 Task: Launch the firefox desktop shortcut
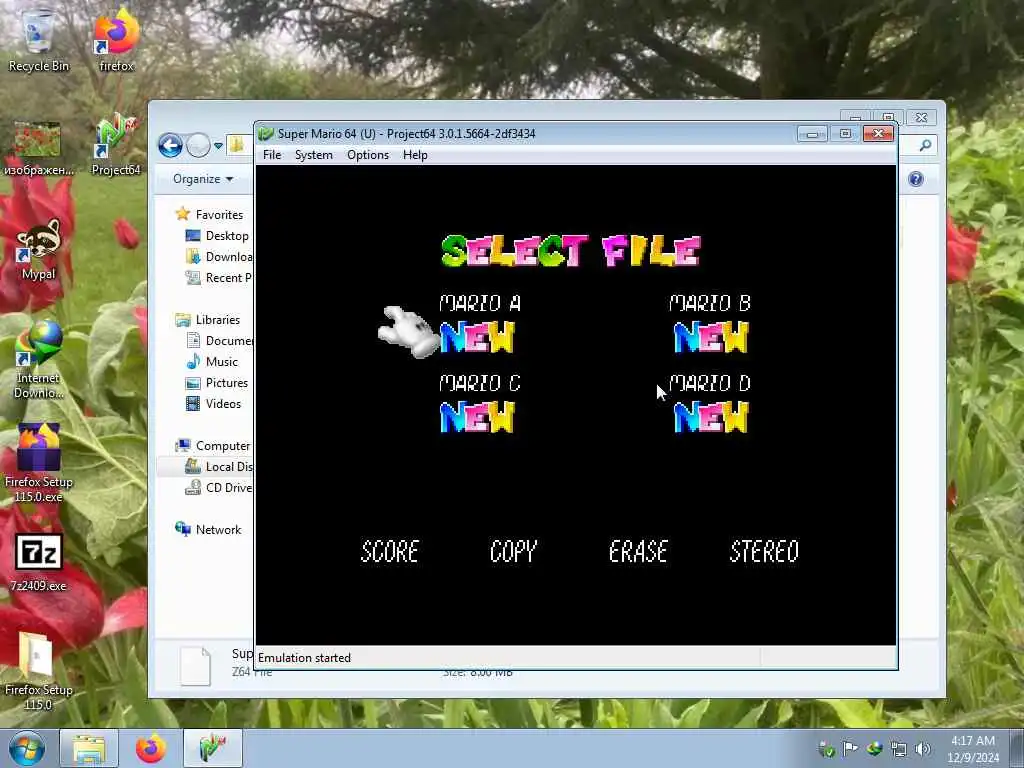point(116,39)
